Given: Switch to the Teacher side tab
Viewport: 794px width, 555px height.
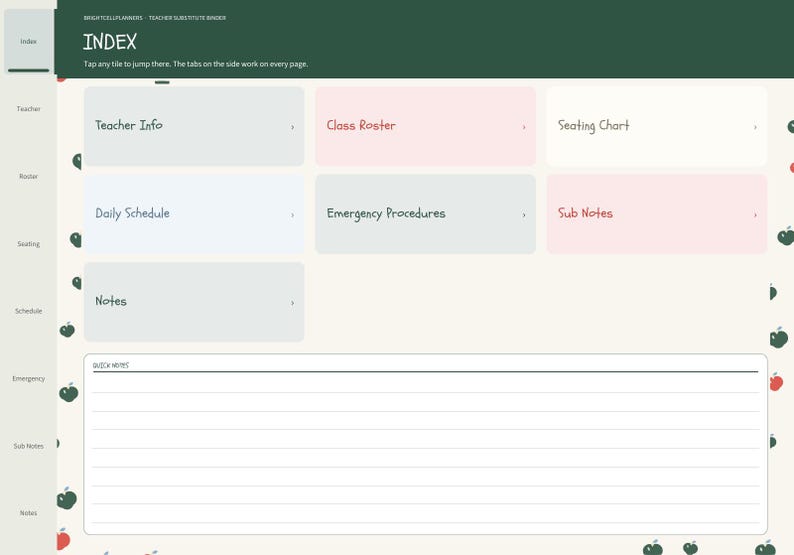Looking at the screenshot, I should (x=28, y=109).
